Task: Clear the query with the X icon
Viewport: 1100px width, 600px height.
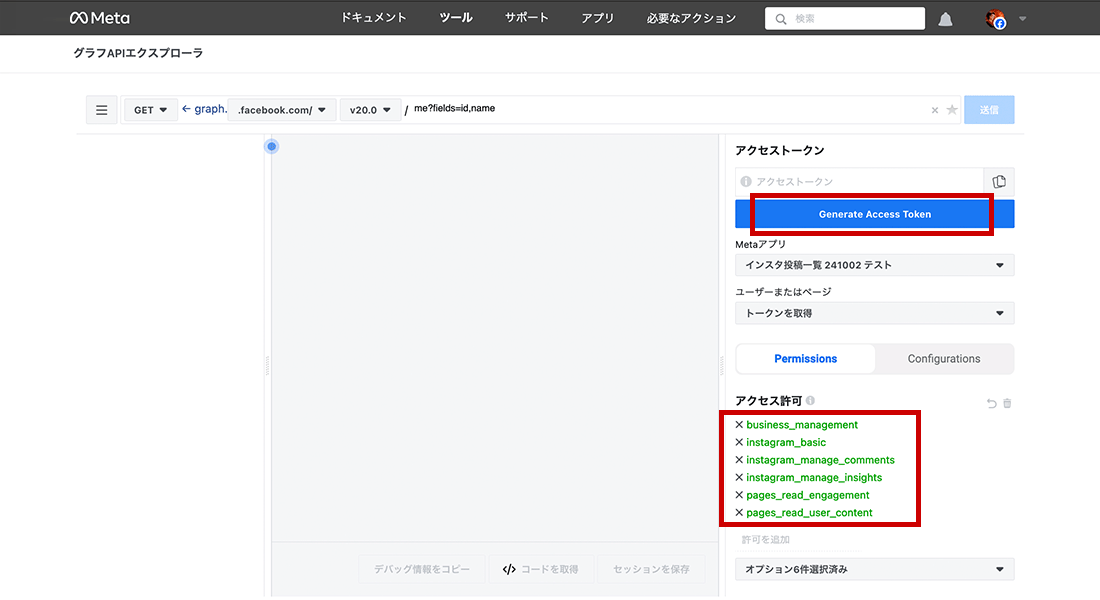Action: pyautogui.click(x=934, y=110)
